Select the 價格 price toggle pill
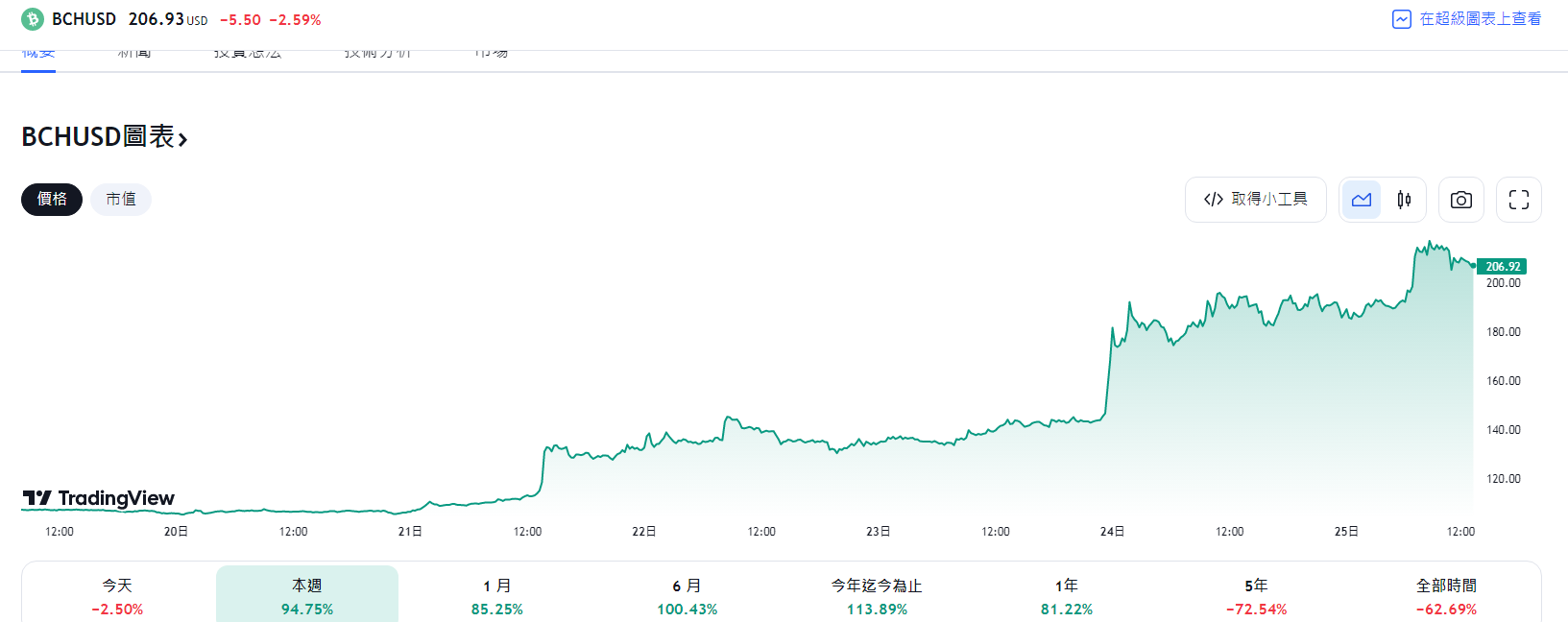This screenshot has width=1568, height=622. pyautogui.click(x=52, y=200)
